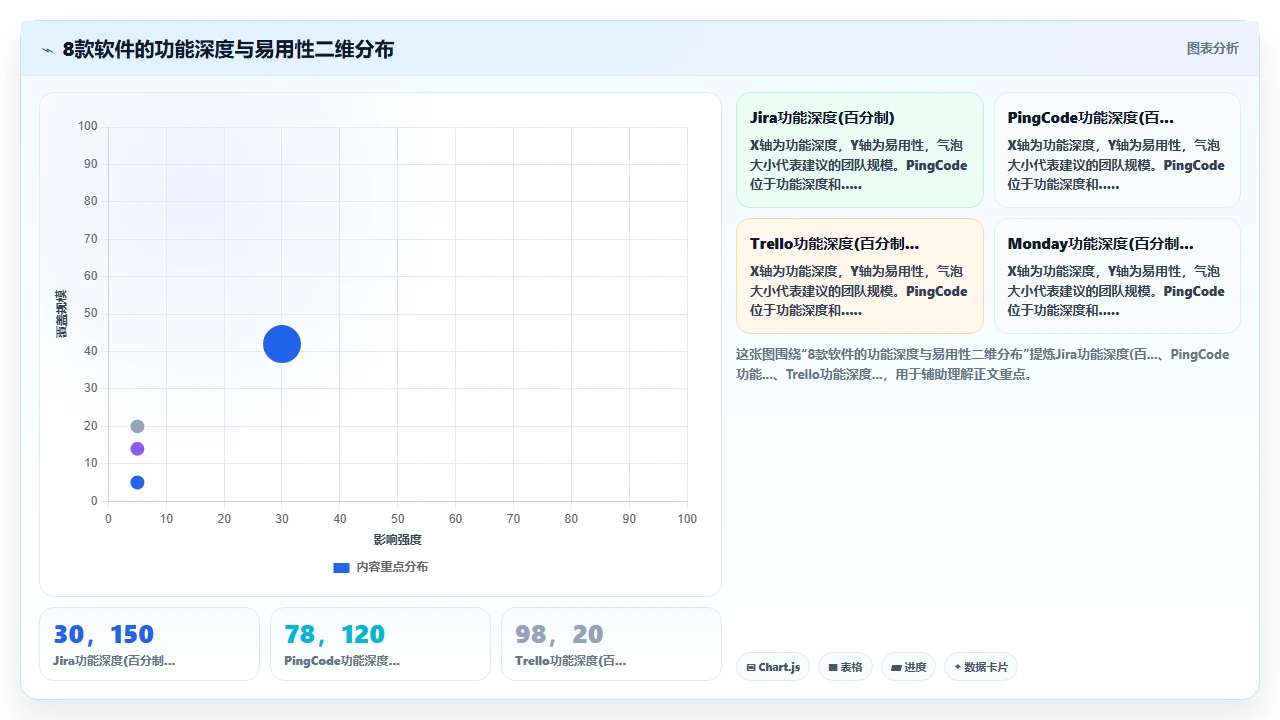The width and height of the screenshot is (1280, 720).
Task: Click the chart title 8款软件的功能深度与易用性二维分布
Action: (228, 49)
